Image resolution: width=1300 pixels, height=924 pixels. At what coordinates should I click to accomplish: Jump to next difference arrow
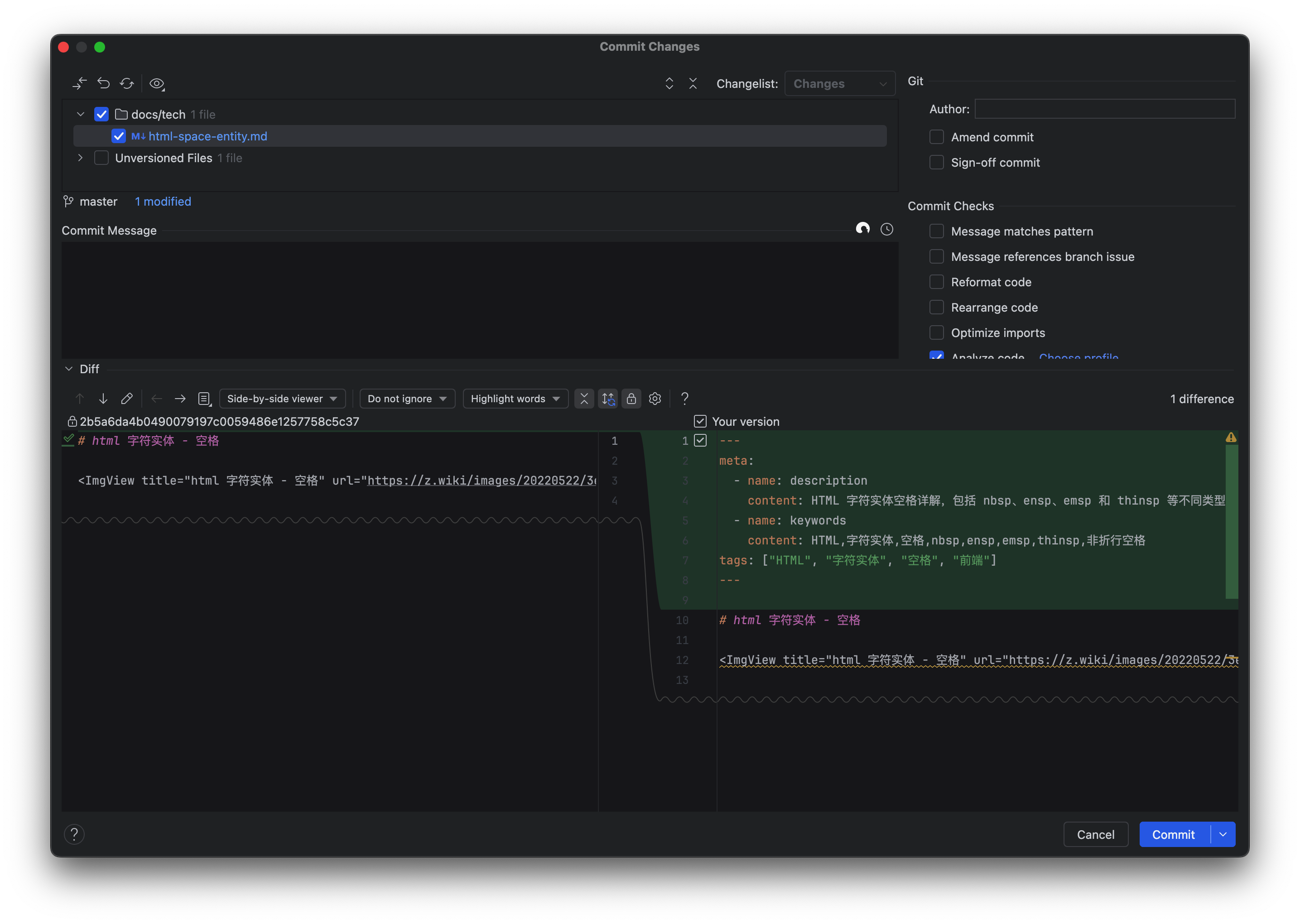point(103,399)
